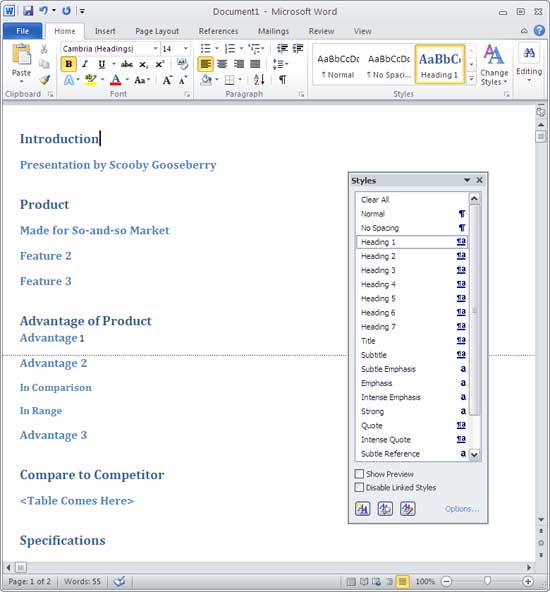Viewport: 550px width, 592px height.
Task: Apply red font color
Action: pos(116,80)
